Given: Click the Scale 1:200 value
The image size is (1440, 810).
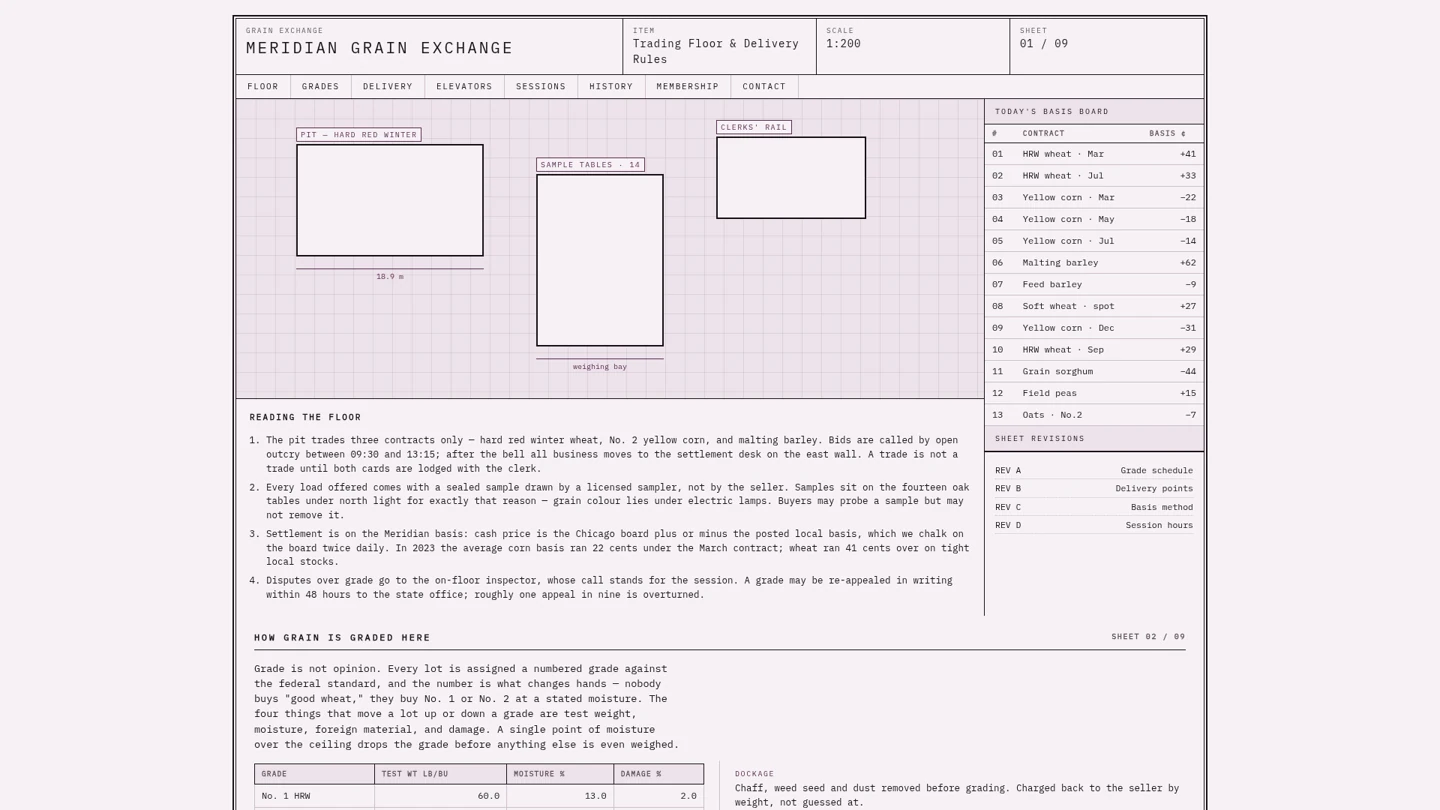Looking at the screenshot, I should 843,44.
